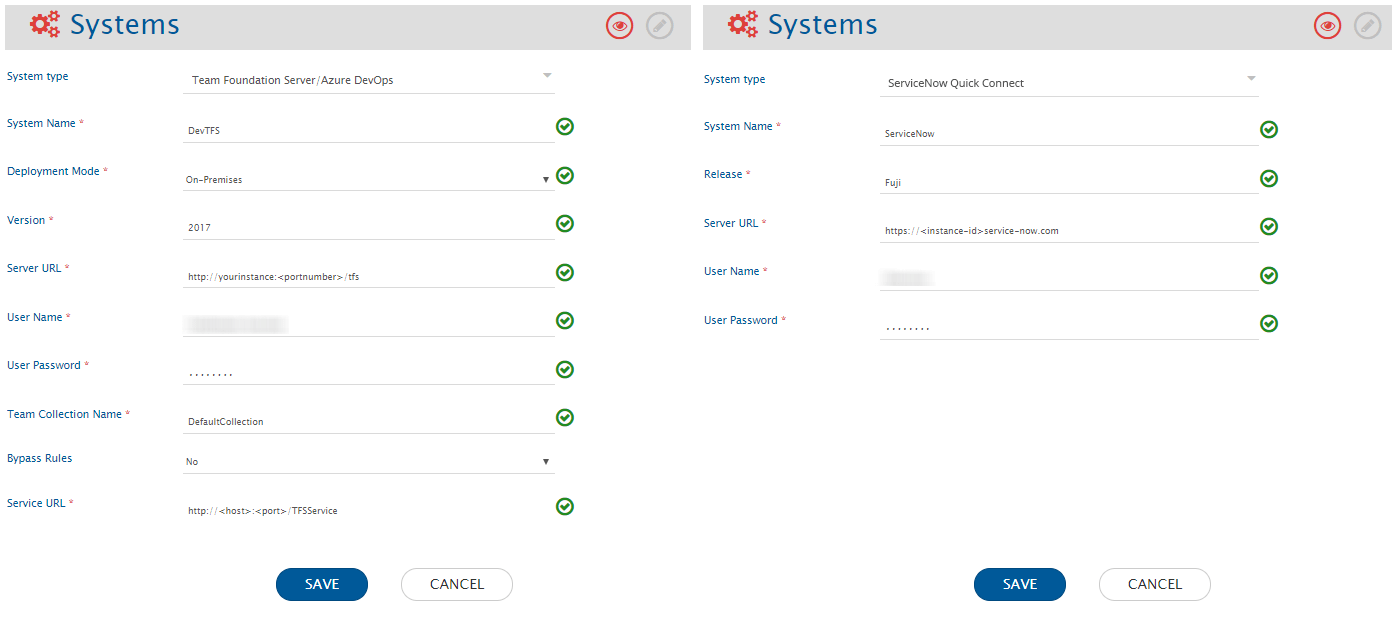The width and height of the screenshot is (1397, 617).
Task: Click the green checkmark beside DevTFS system name
Action: tap(565, 127)
